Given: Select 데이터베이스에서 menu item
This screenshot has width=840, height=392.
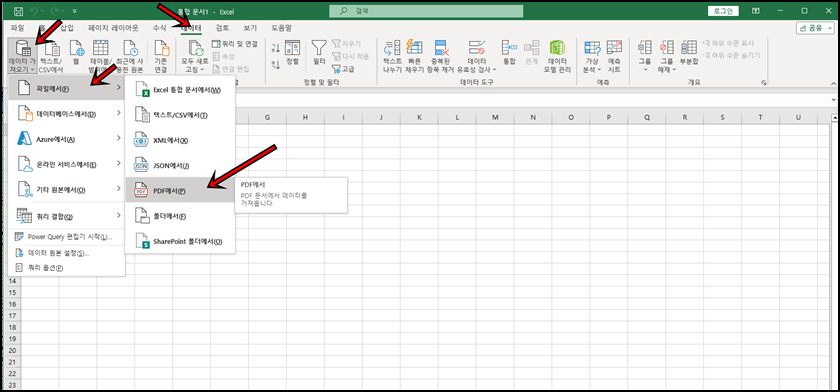Looking at the screenshot, I should coord(66,114).
